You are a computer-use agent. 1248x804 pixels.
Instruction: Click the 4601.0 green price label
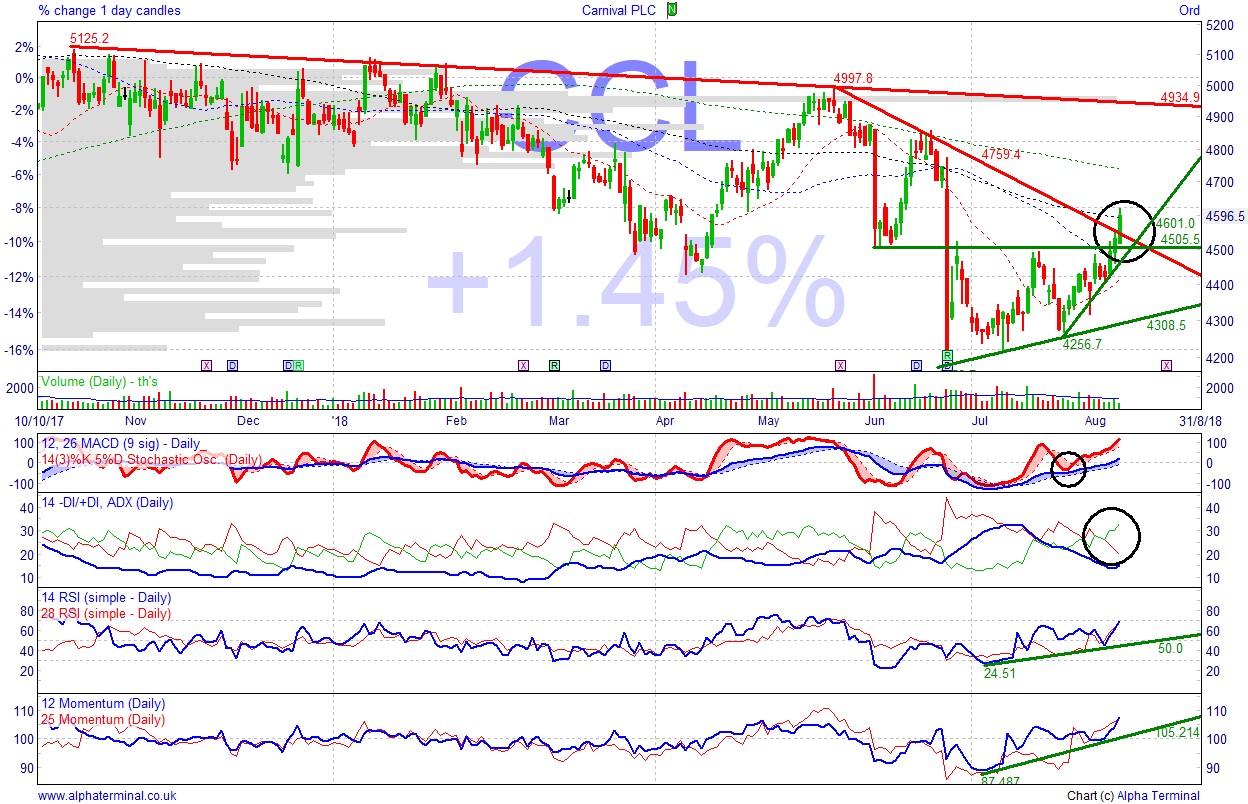tap(1176, 224)
